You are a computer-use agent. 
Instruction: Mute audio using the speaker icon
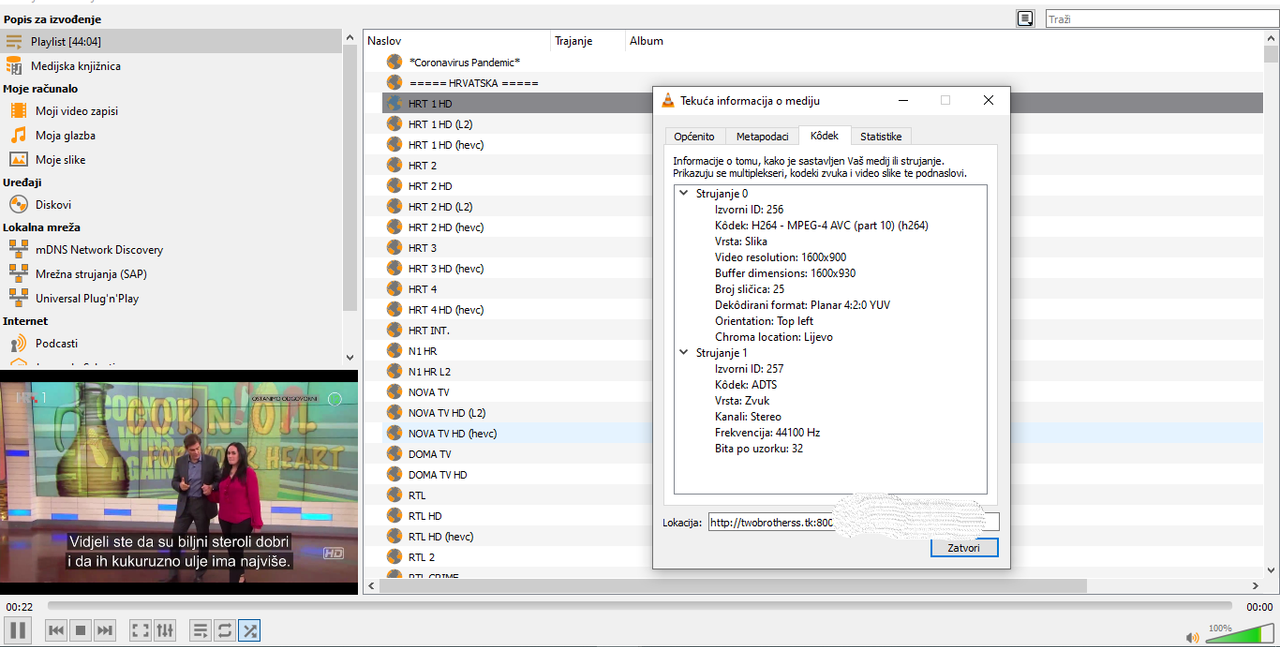tap(1192, 637)
